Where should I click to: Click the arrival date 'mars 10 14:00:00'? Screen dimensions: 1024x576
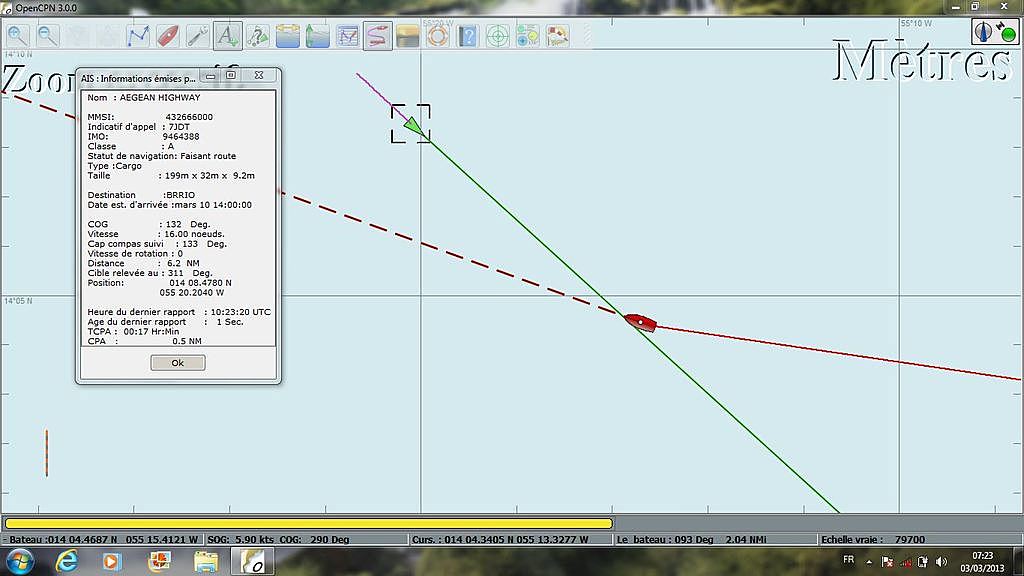pos(214,204)
